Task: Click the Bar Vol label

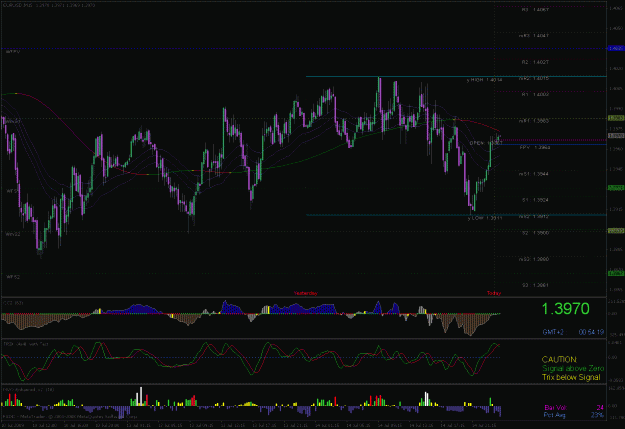Action: (555, 407)
